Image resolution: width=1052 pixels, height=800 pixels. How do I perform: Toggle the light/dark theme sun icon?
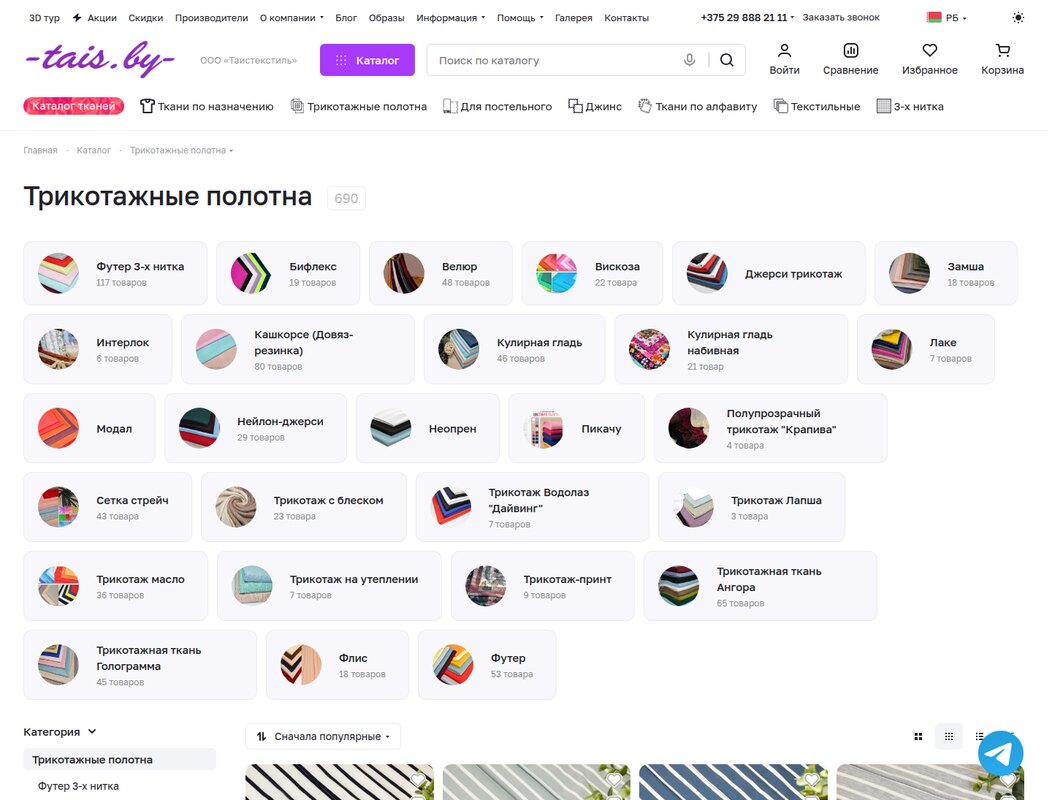click(1018, 17)
